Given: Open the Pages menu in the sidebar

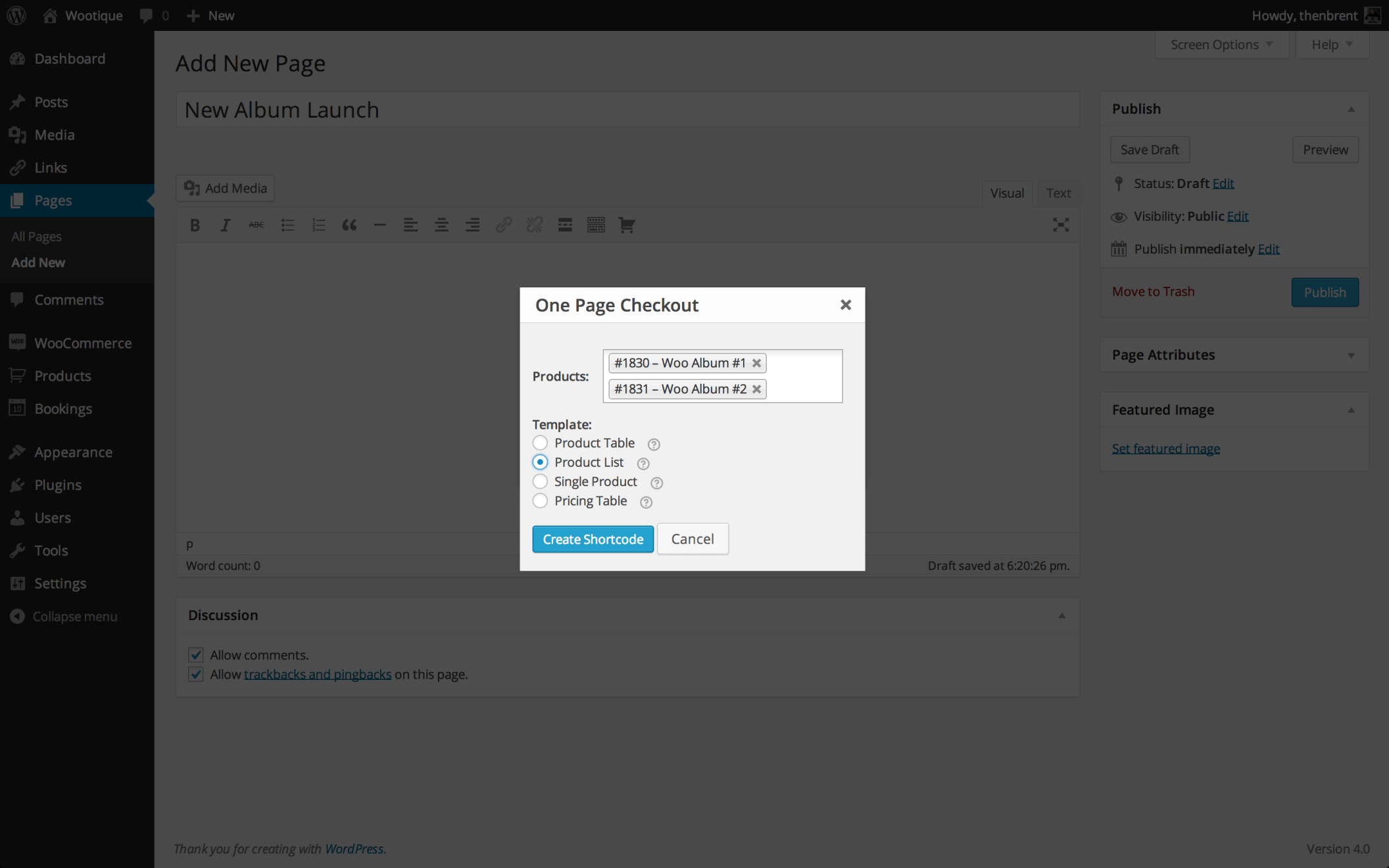Looking at the screenshot, I should tap(53, 200).
